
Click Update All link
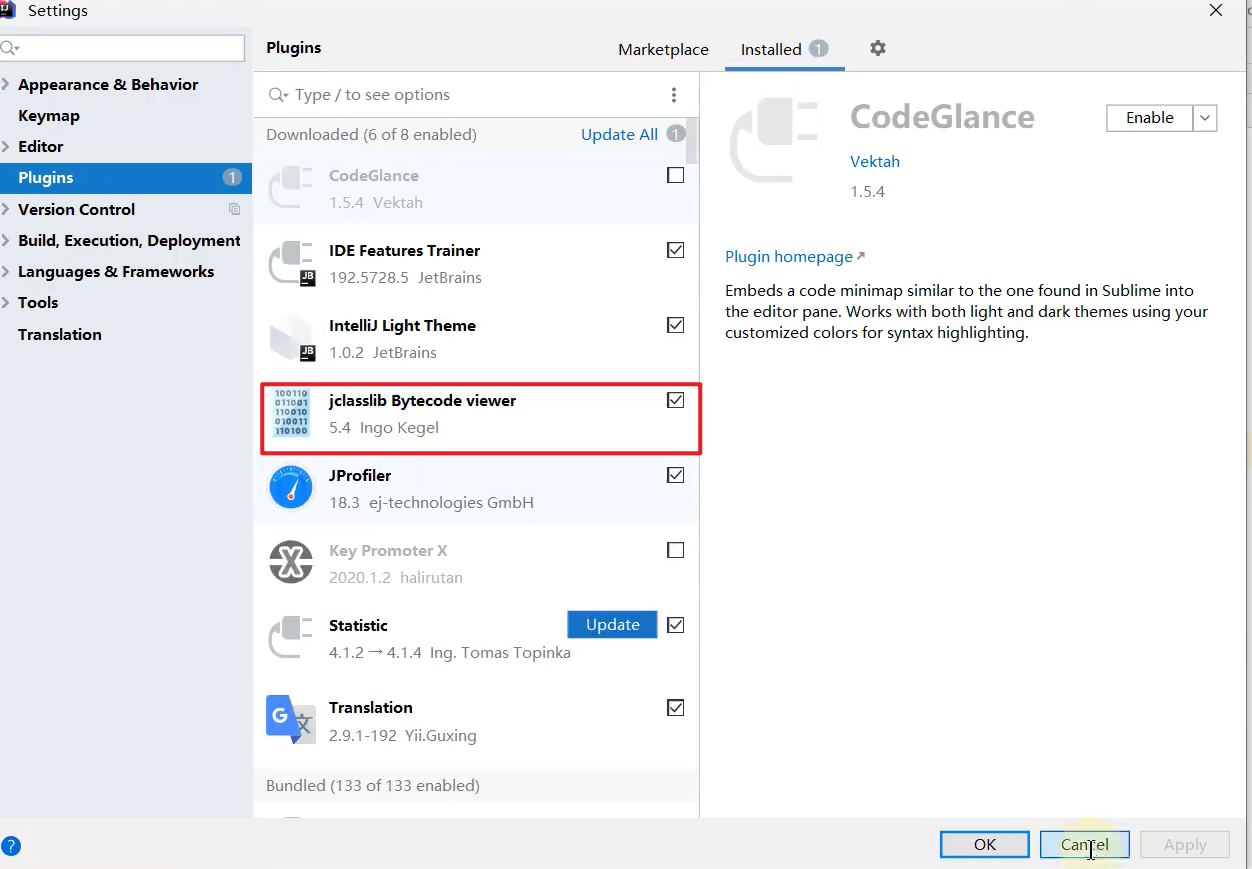[x=619, y=134]
